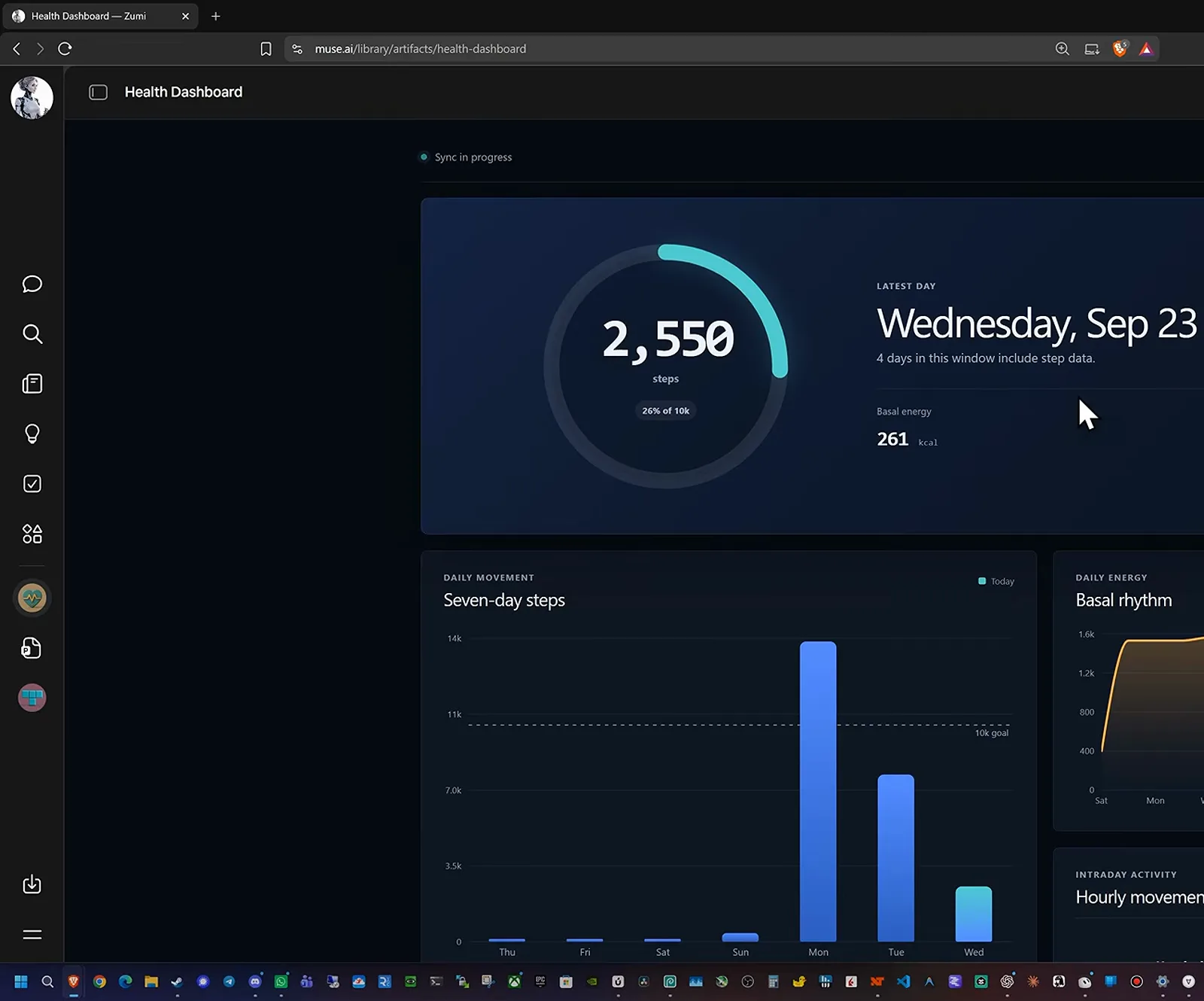The image size is (1204, 1001).
Task: Click the Wednesday, Sep 23 heading
Action: coord(1037,324)
